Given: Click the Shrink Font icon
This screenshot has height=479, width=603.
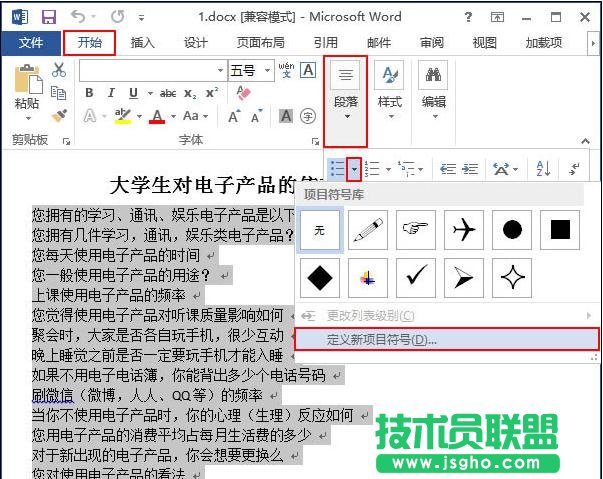Looking at the screenshot, I should [257, 116].
